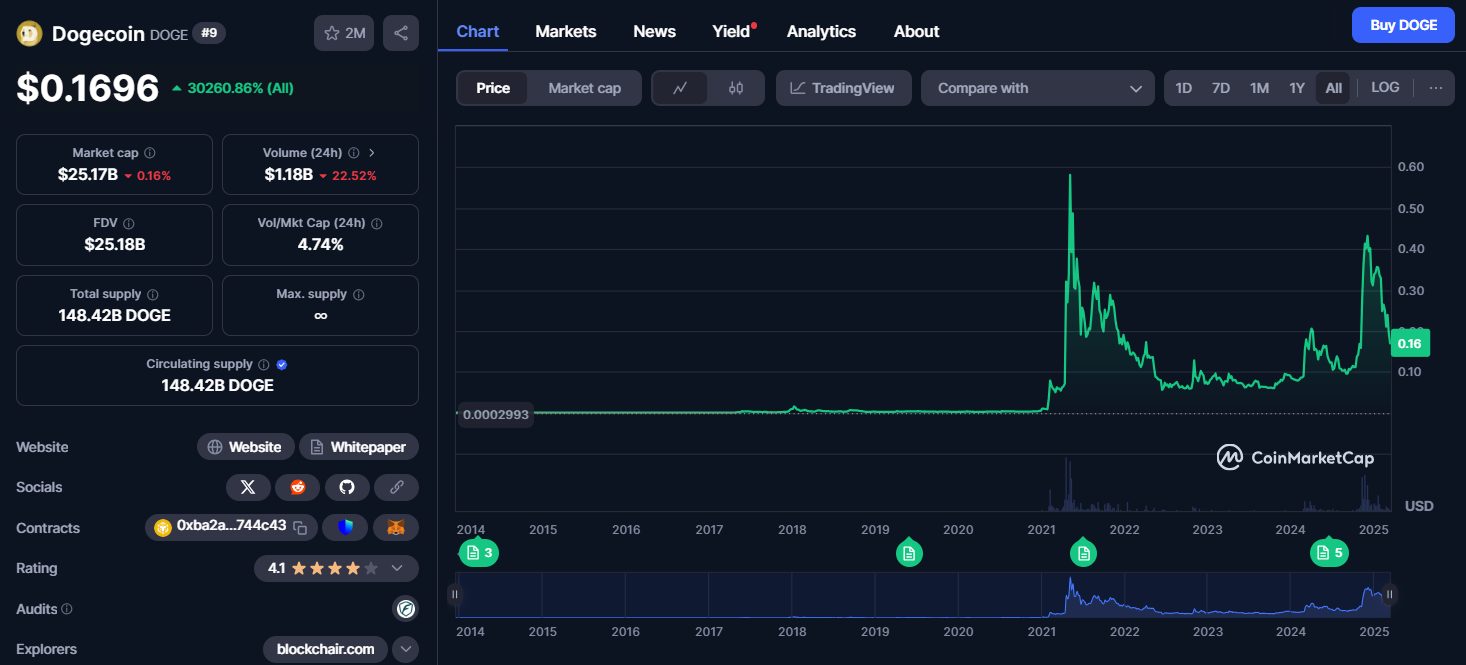Set chart range to 1Y

[1297, 88]
